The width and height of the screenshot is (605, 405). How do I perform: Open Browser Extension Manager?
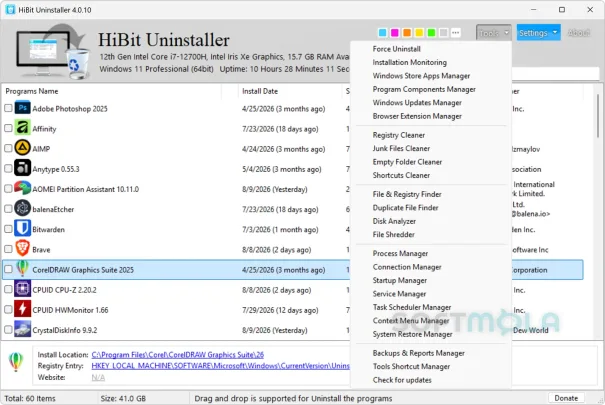point(417,116)
